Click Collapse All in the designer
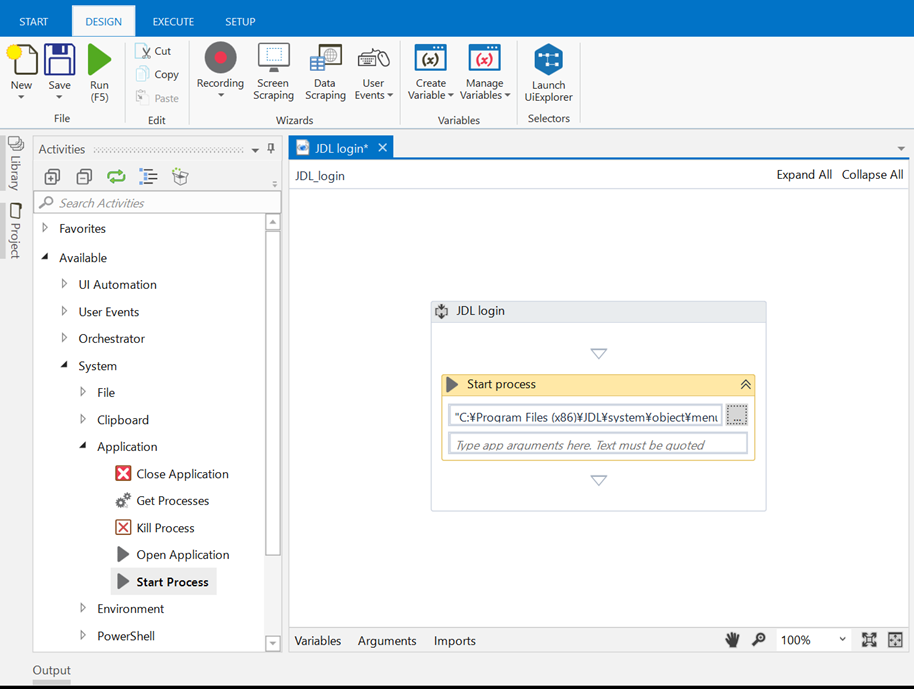The width and height of the screenshot is (914, 689). click(x=872, y=175)
